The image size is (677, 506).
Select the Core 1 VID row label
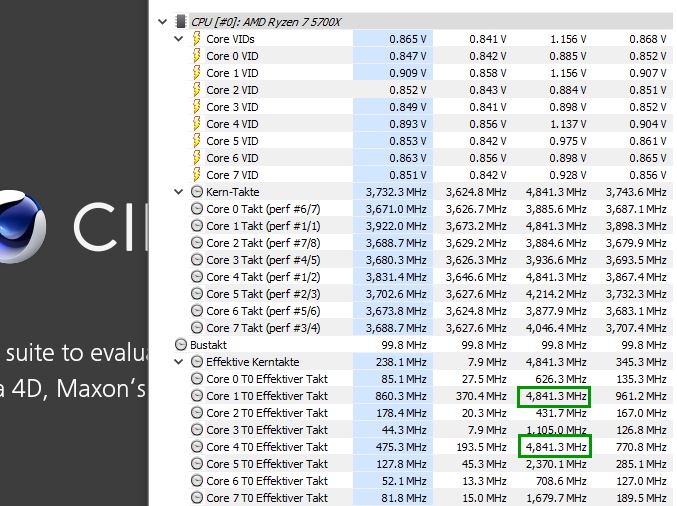(232, 73)
